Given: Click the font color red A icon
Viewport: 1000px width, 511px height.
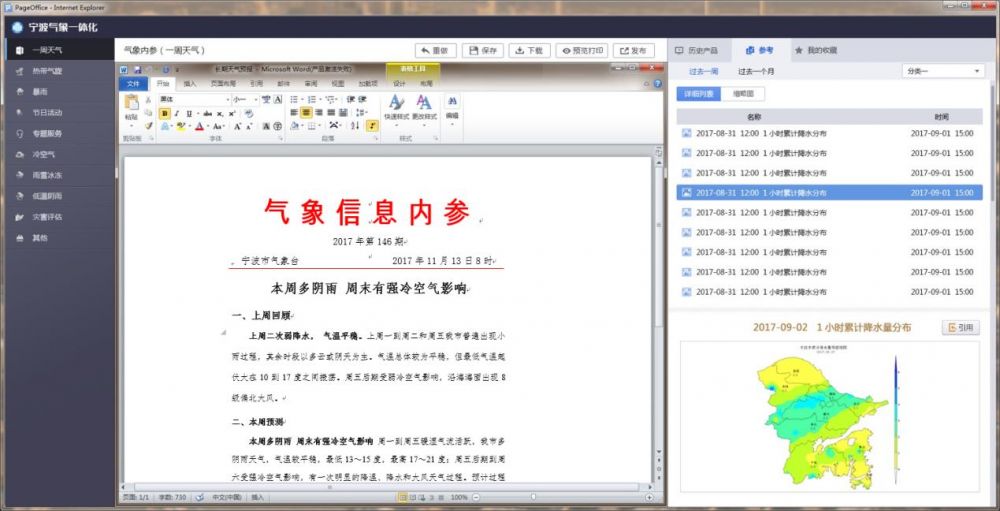Looking at the screenshot, I should tap(200, 127).
